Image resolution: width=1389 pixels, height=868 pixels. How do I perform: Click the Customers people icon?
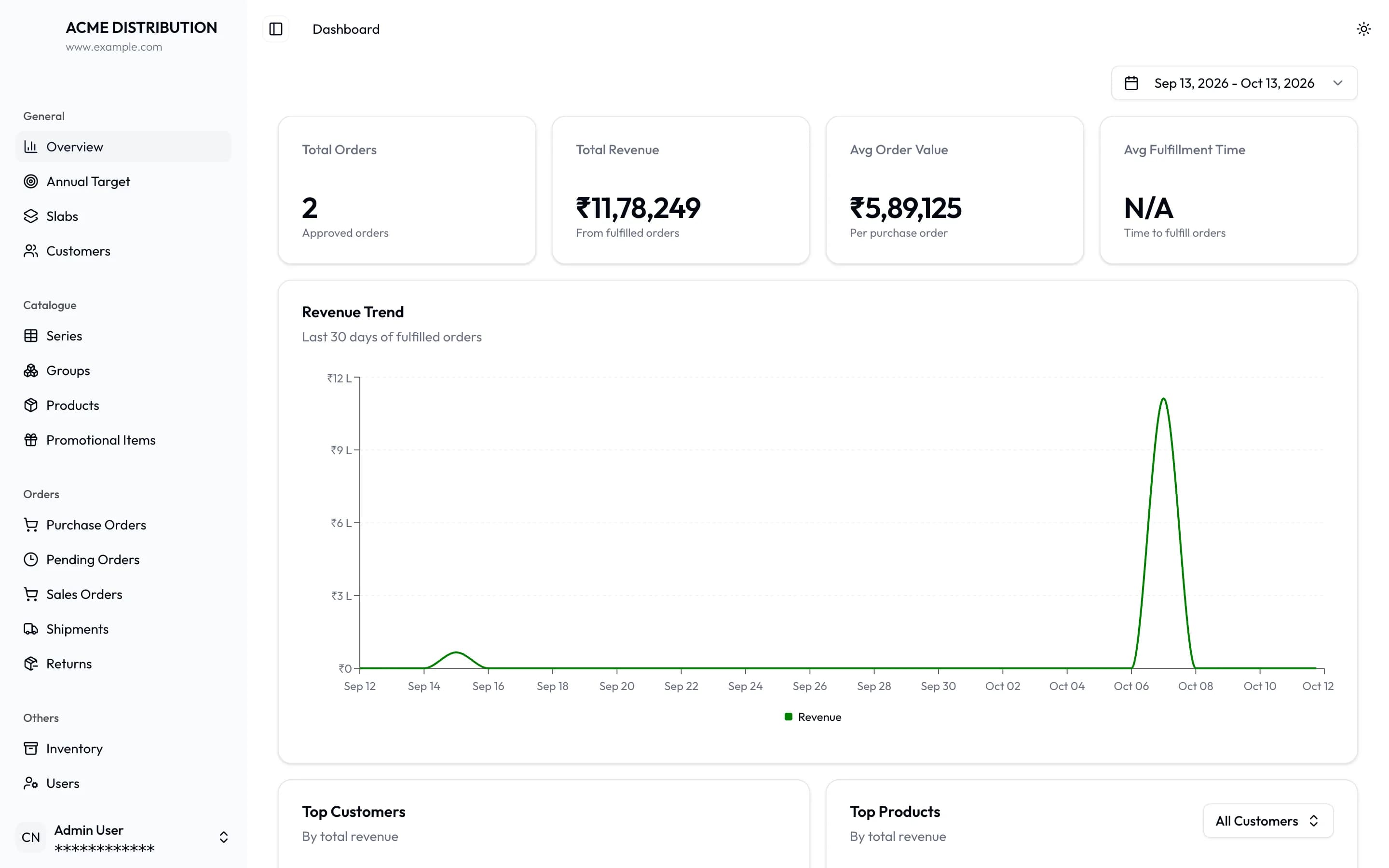pos(31,251)
